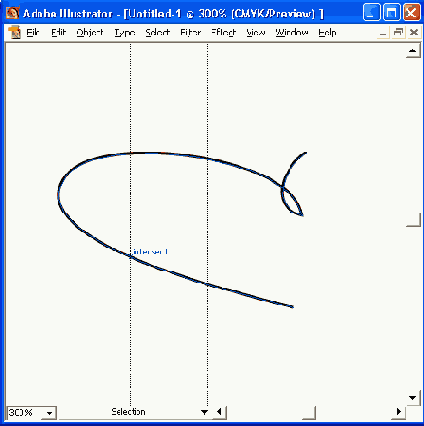Open the Effect menu
Screen dimensions: 424x426
[x=223, y=33]
